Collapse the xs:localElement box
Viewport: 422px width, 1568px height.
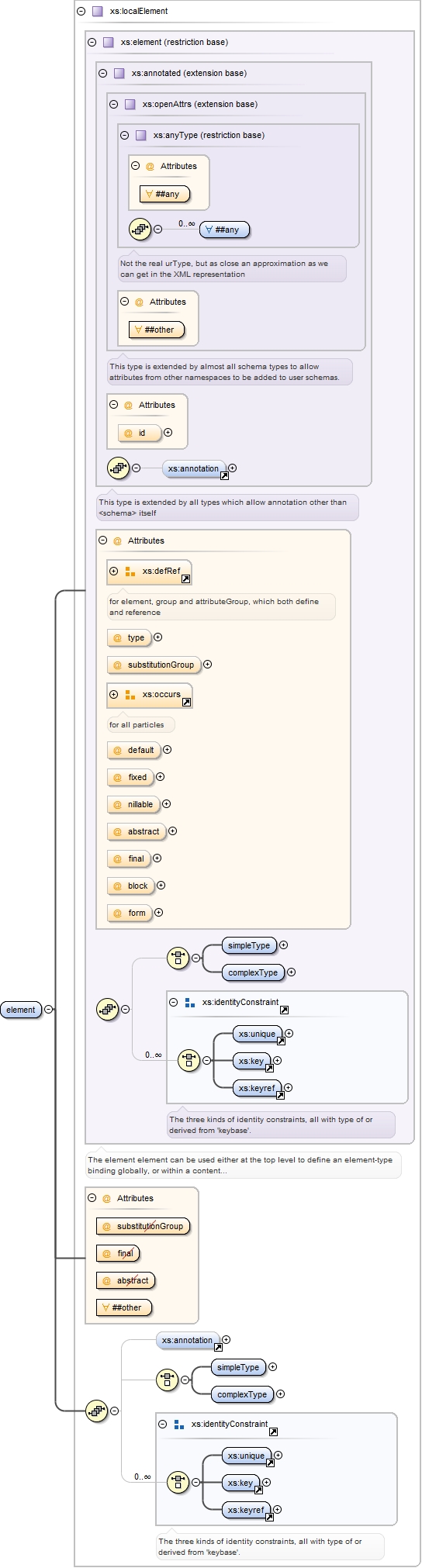click(x=81, y=12)
